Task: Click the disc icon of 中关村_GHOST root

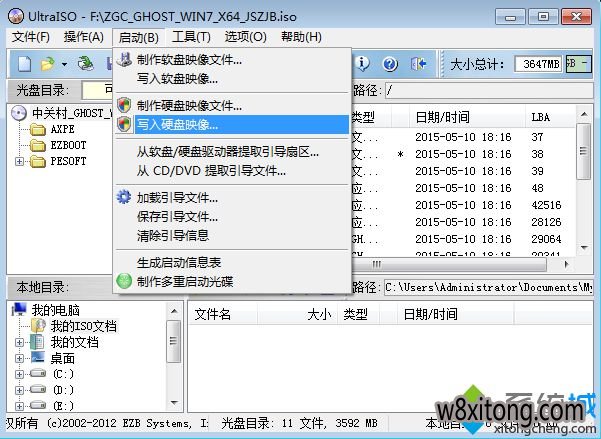Action: coord(19,113)
